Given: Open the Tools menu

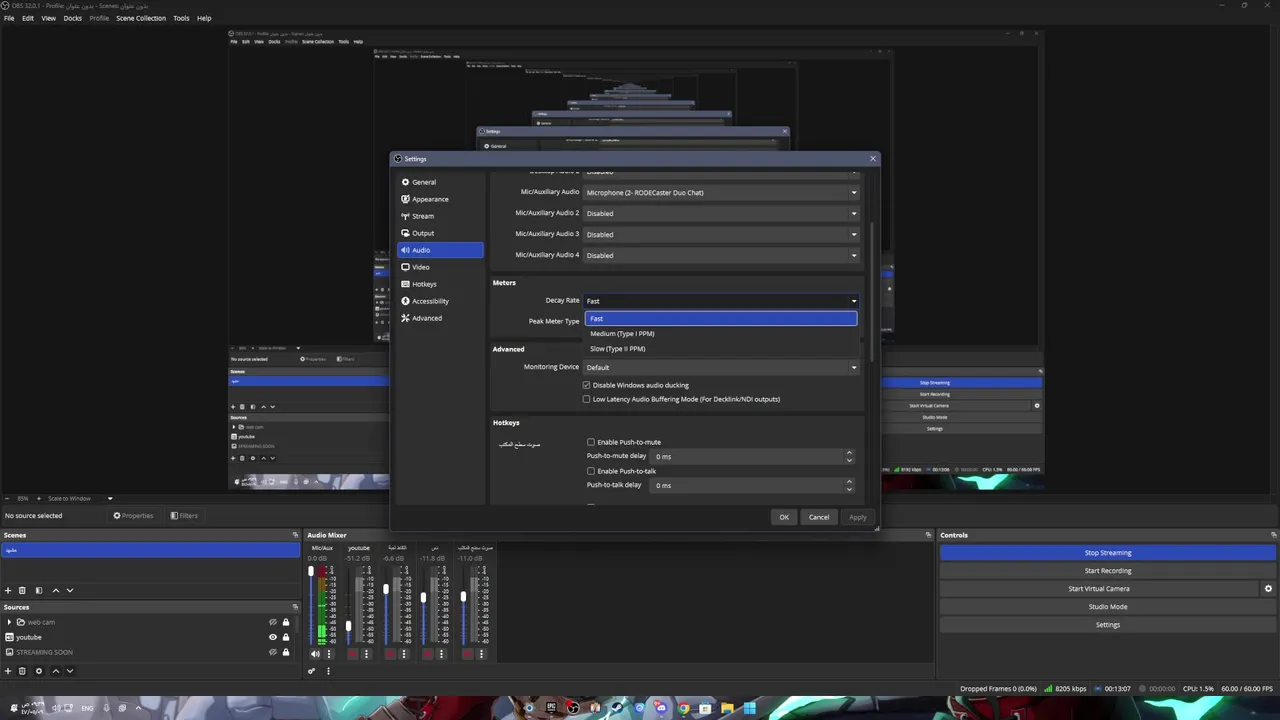Looking at the screenshot, I should pos(181,18).
